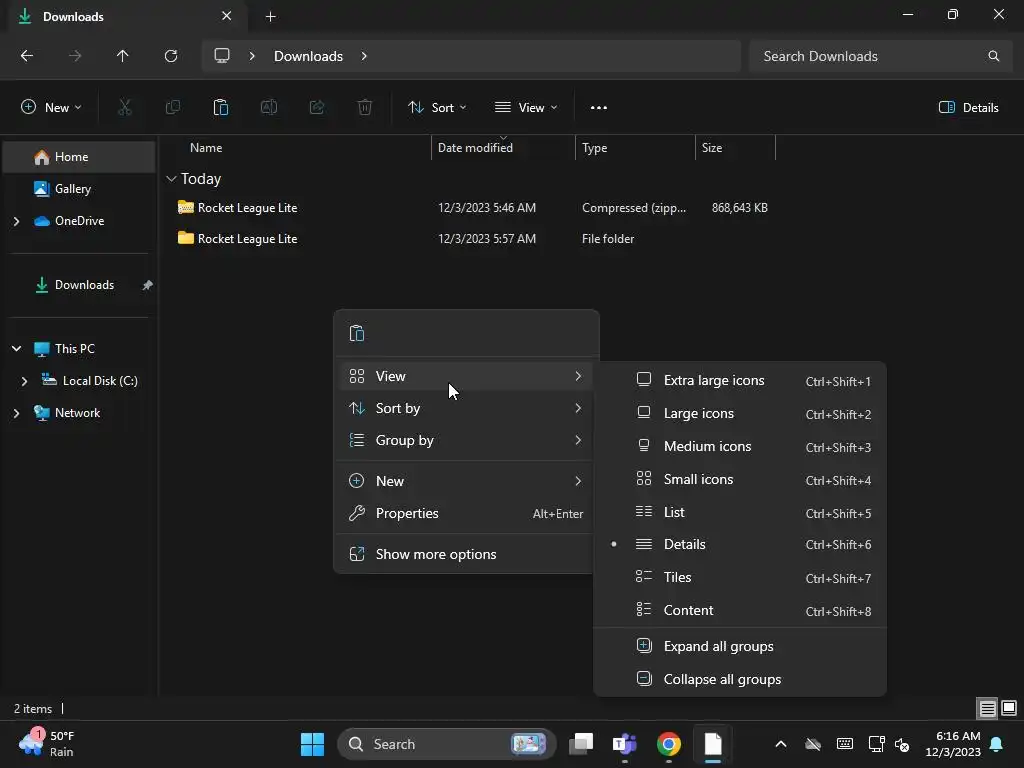Select Show more options in context menu

466,554
